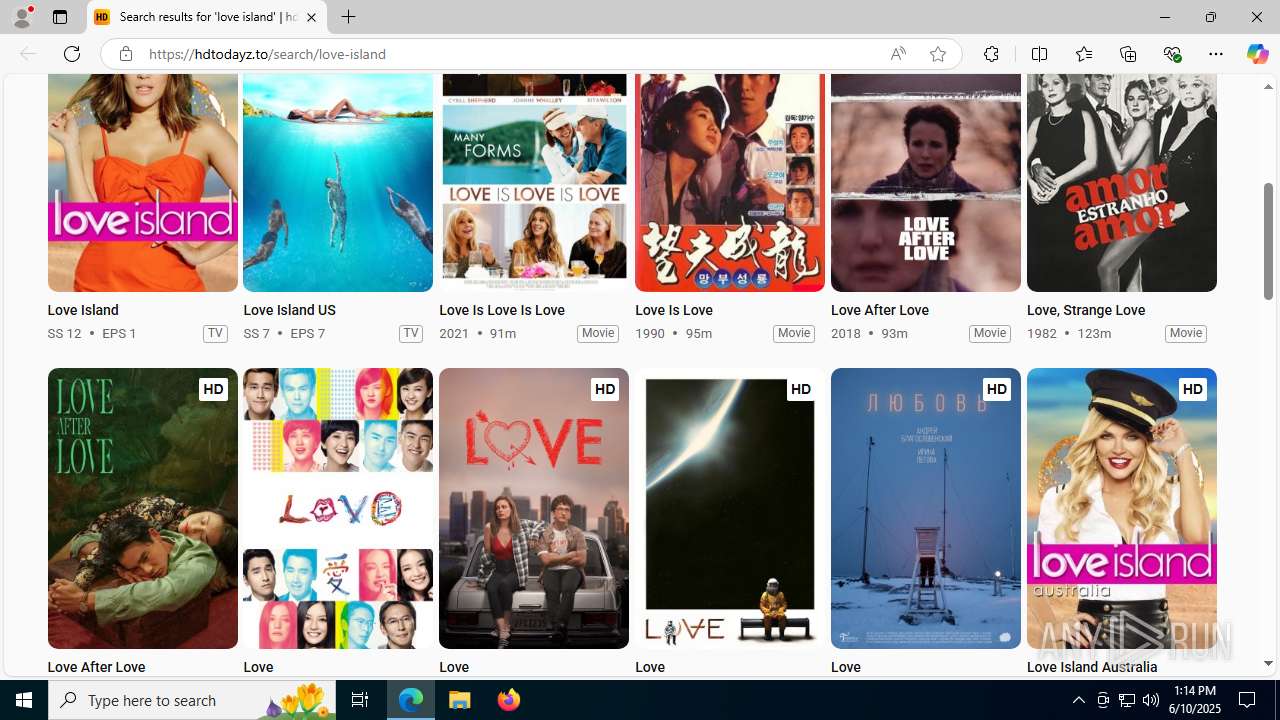
Task: Go back with the back arrow
Action: 28,54
